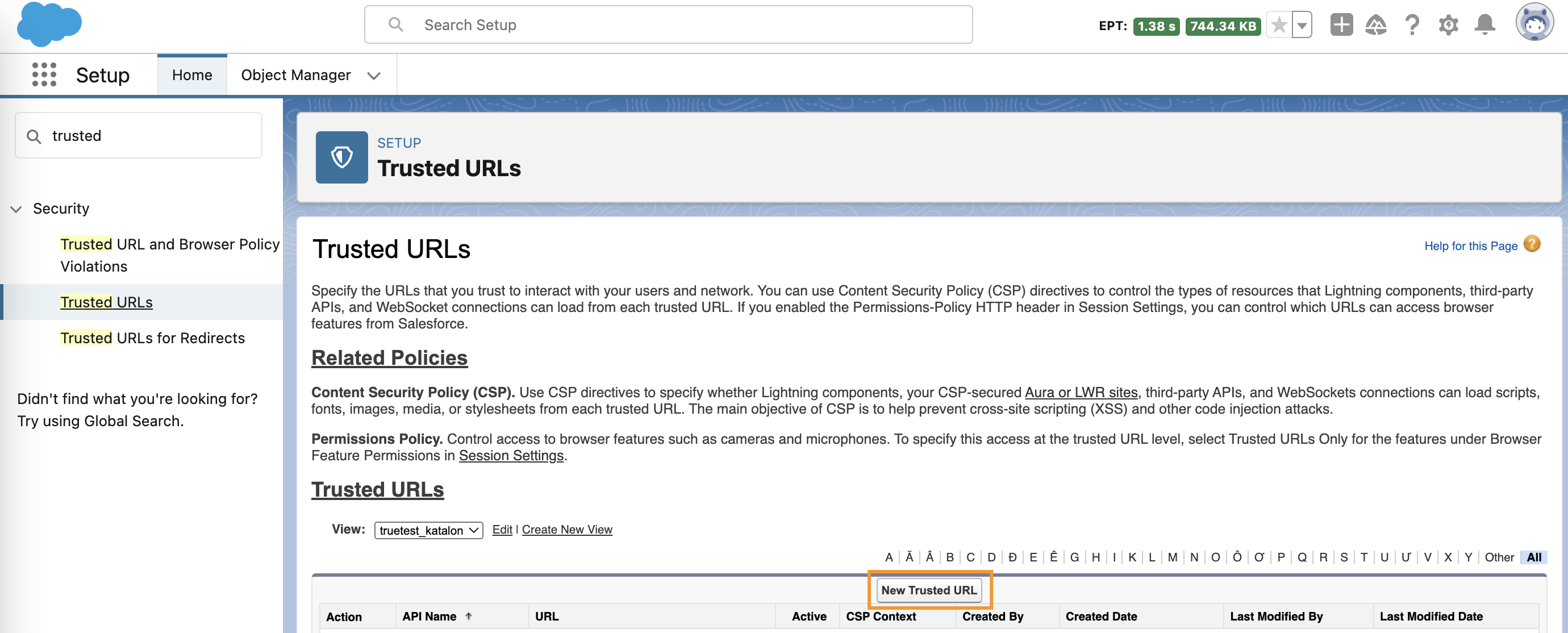Screen dimensions: 1568x633
Task: Click the Salesforce cloud logo
Action: pyautogui.click(x=49, y=24)
